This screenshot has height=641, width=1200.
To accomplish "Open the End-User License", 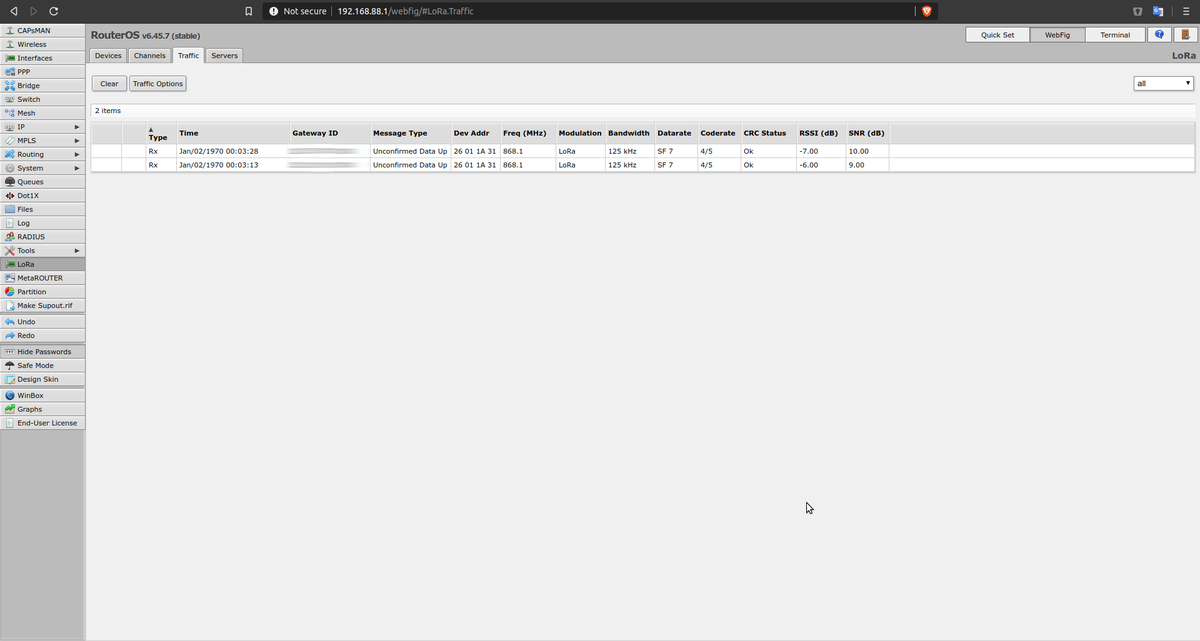I will [x=43, y=423].
